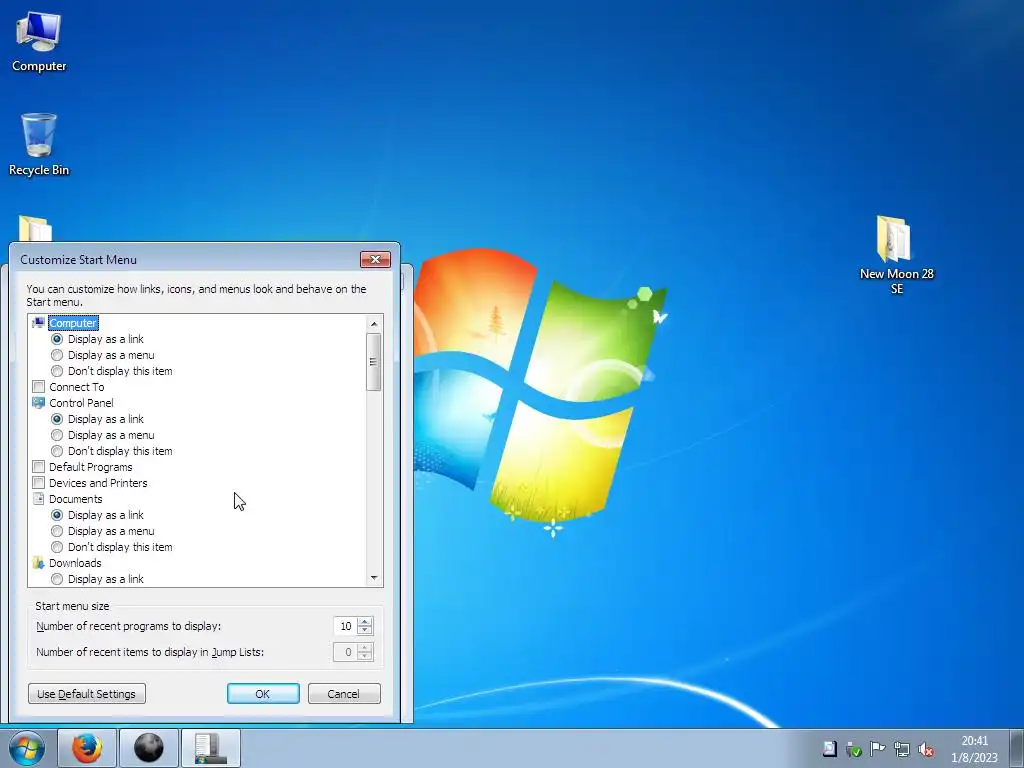Close the Customize Start Menu dialog
1024x768 pixels.
point(376,259)
